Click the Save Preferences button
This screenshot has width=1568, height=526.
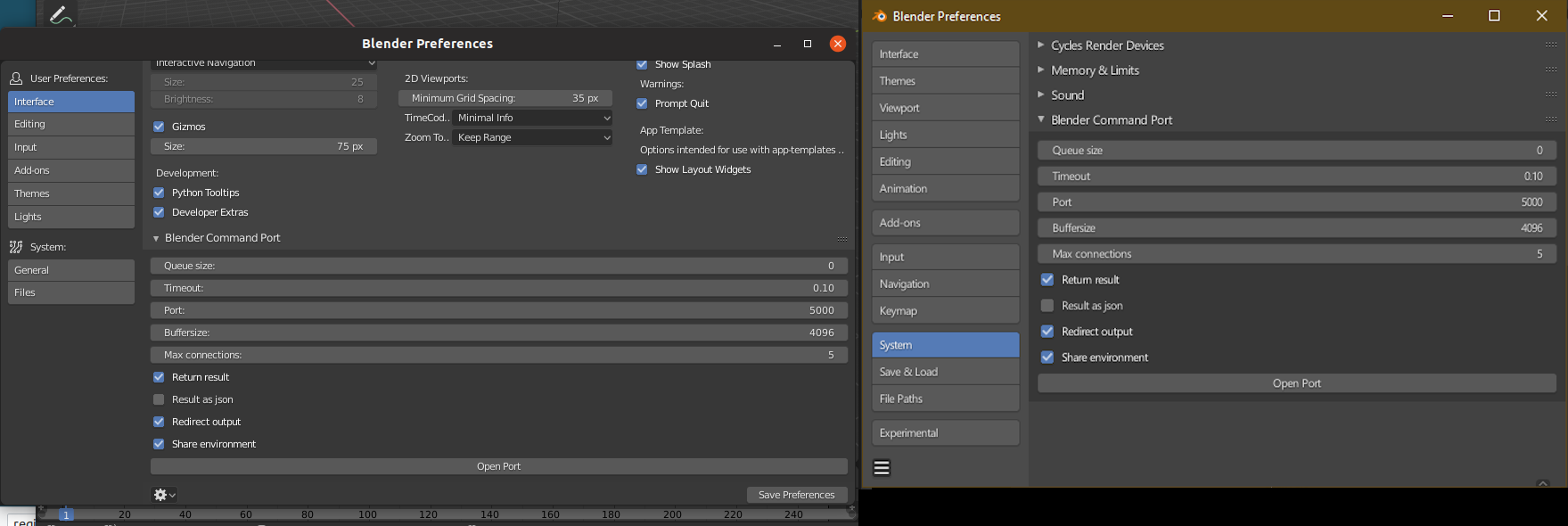[x=796, y=495]
